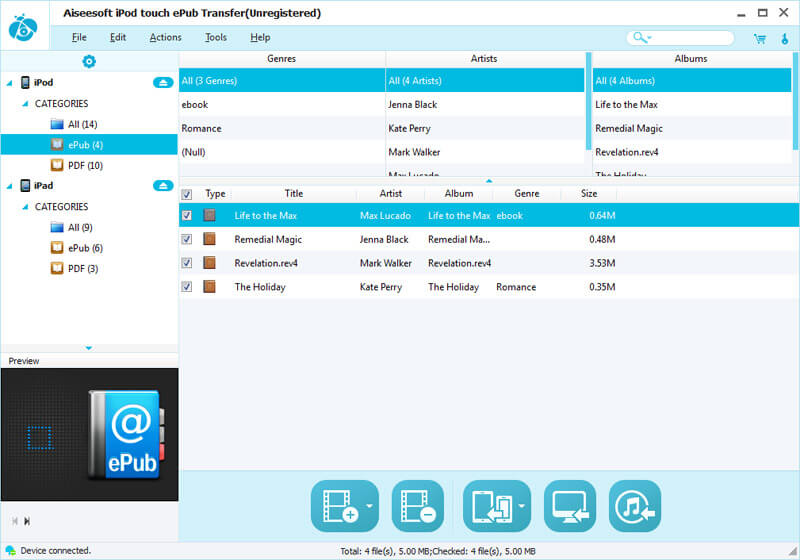Sort the list by Artist column
The height and width of the screenshot is (560, 800).
[x=390, y=193]
